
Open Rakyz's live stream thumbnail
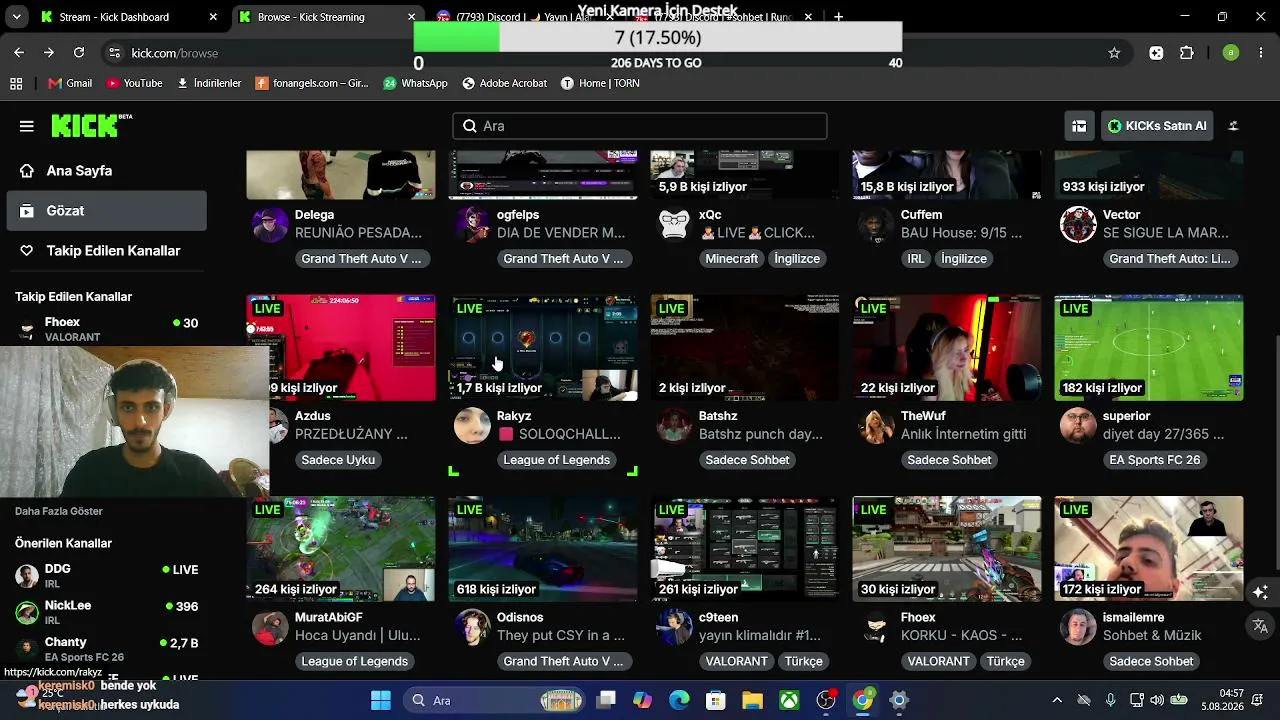(543, 348)
